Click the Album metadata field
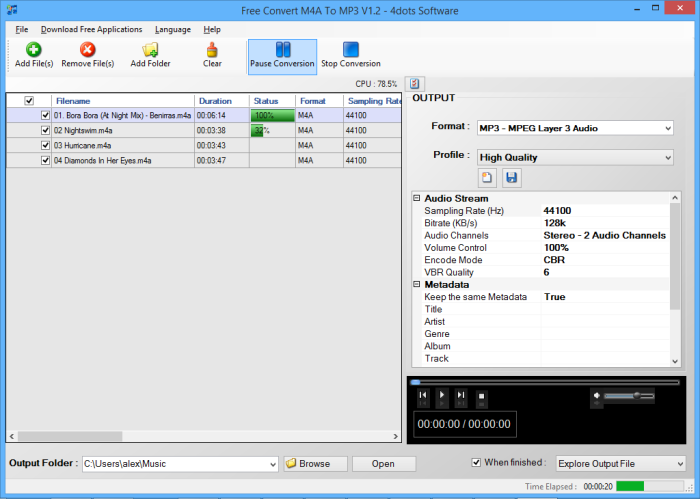This screenshot has width=700, height=499. 605,346
